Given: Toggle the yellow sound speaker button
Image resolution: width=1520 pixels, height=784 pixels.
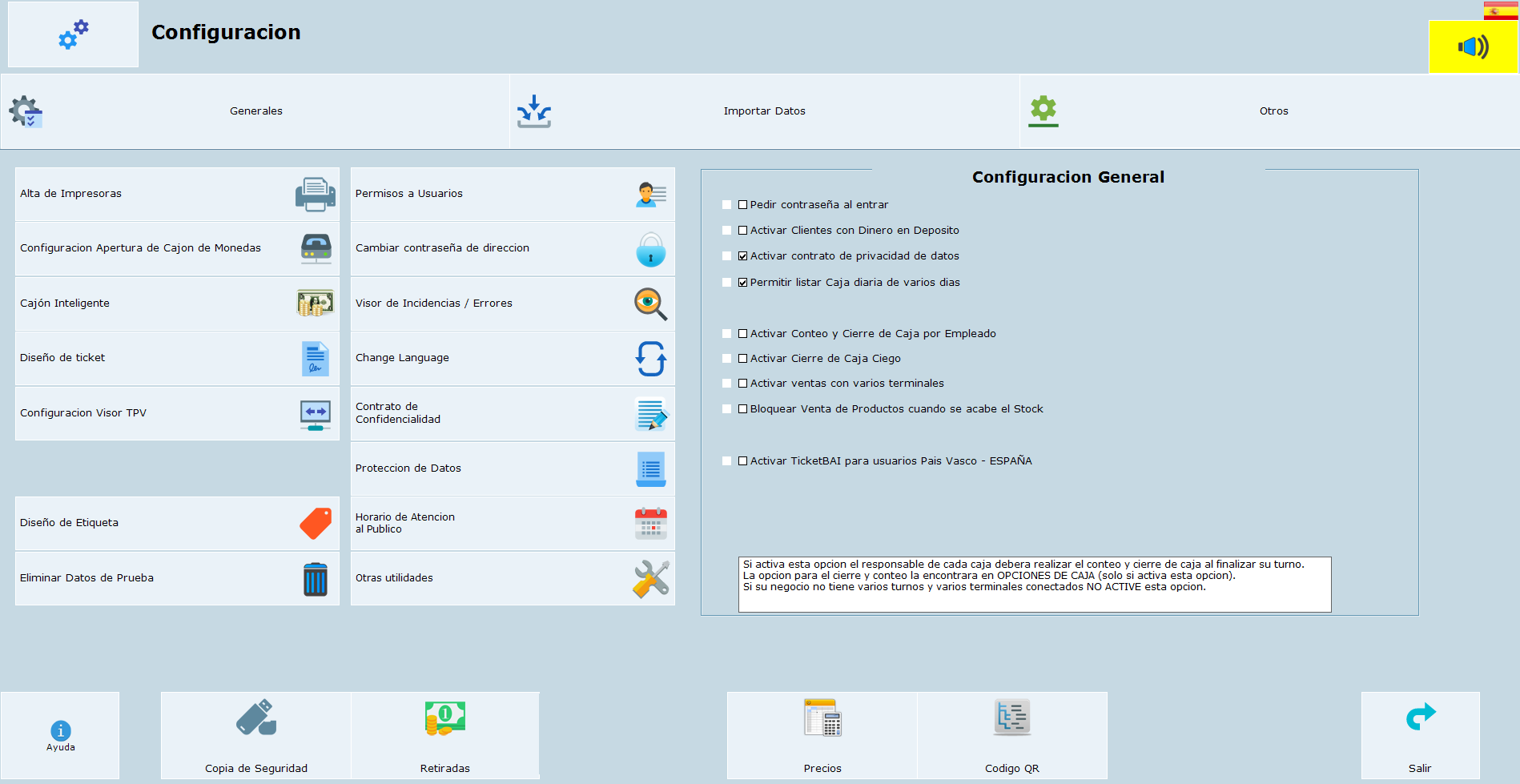Looking at the screenshot, I should (x=1473, y=47).
